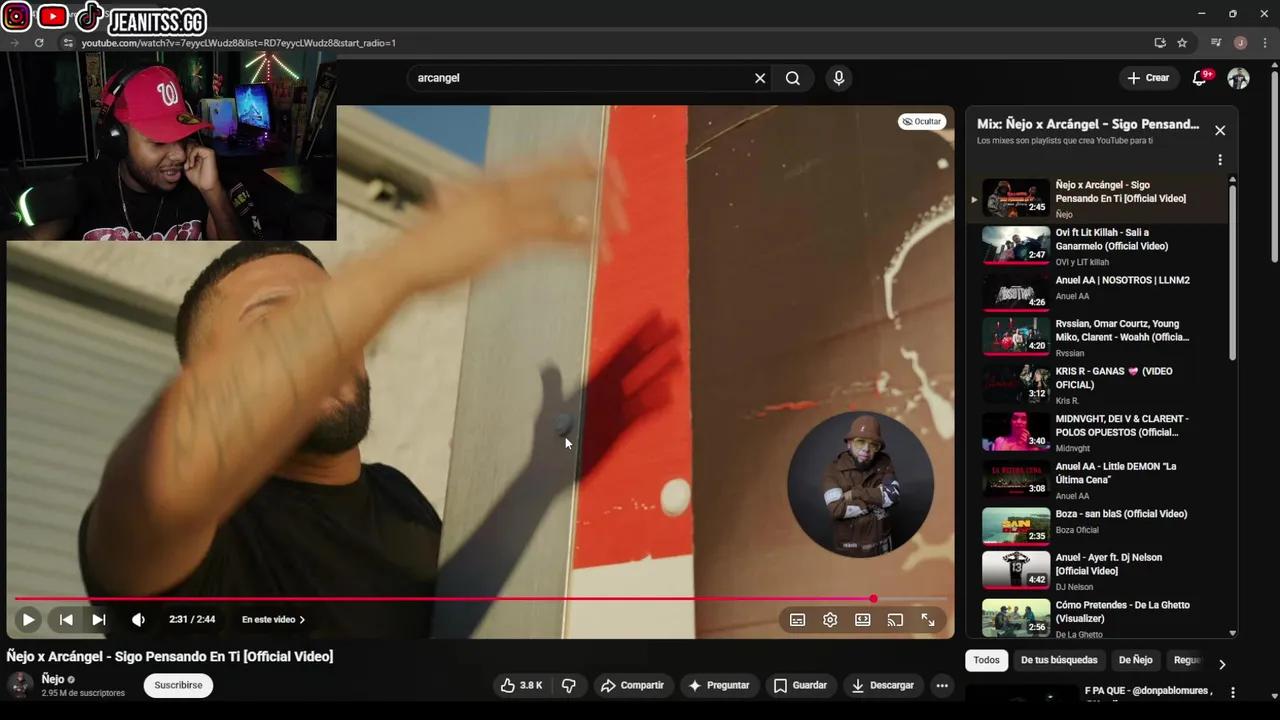
Task: Open Ñejo channel avatar
Action: click(20, 685)
